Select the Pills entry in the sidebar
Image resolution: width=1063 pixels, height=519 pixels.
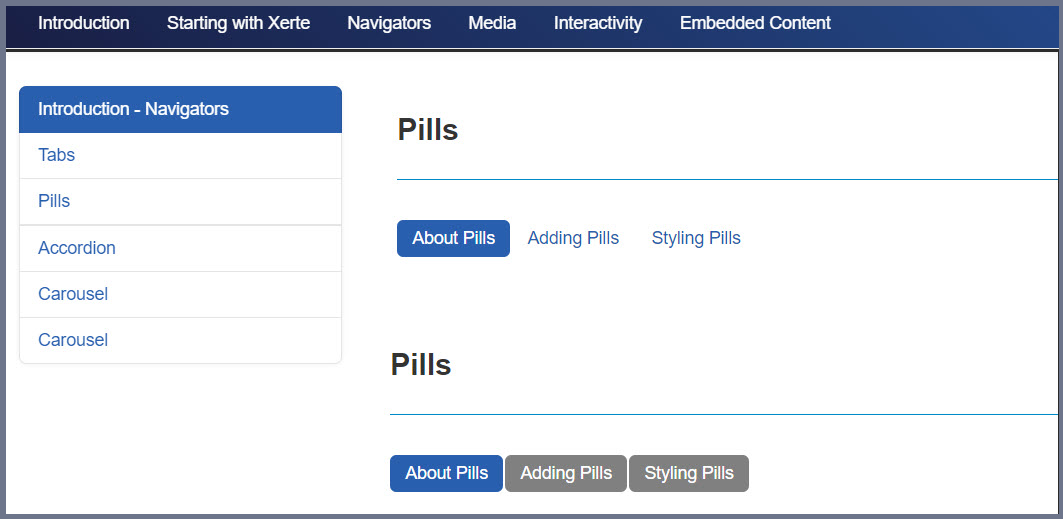click(x=54, y=201)
